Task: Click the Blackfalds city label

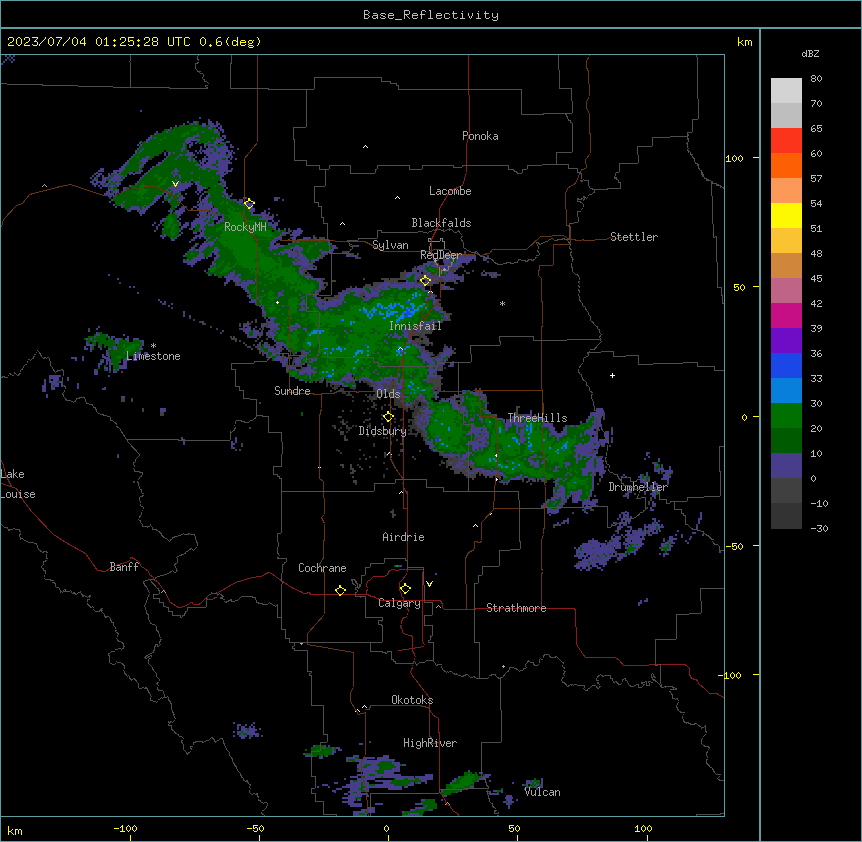Action: pos(441,223)
